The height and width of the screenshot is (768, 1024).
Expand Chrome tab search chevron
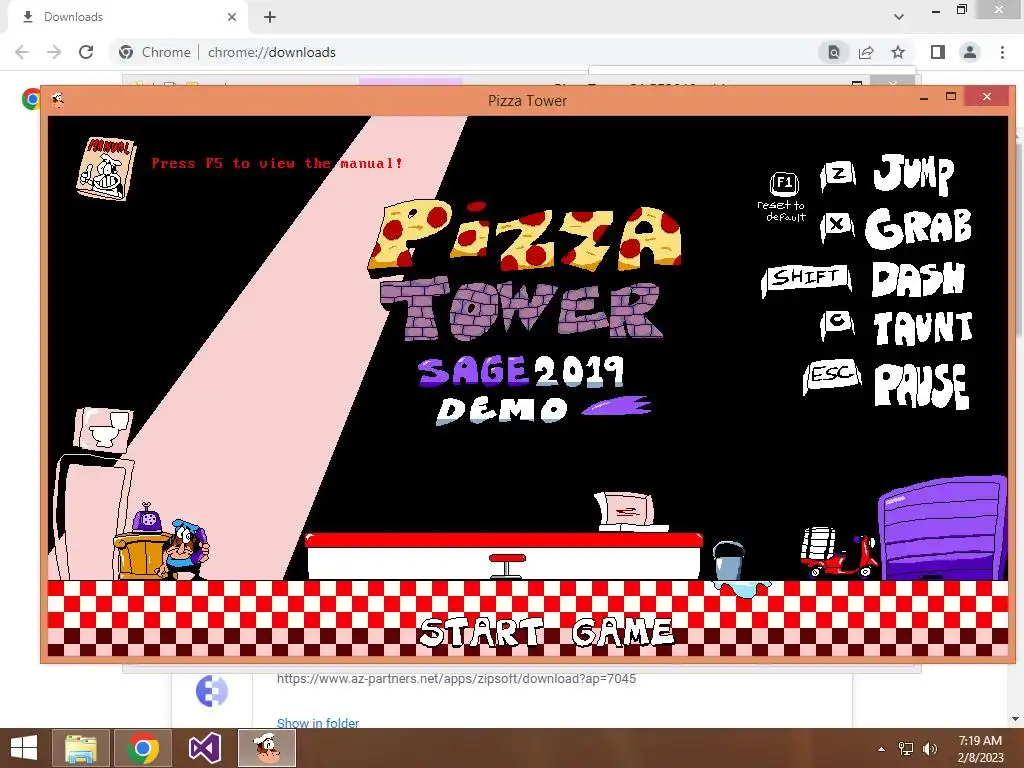click(899, 17)
